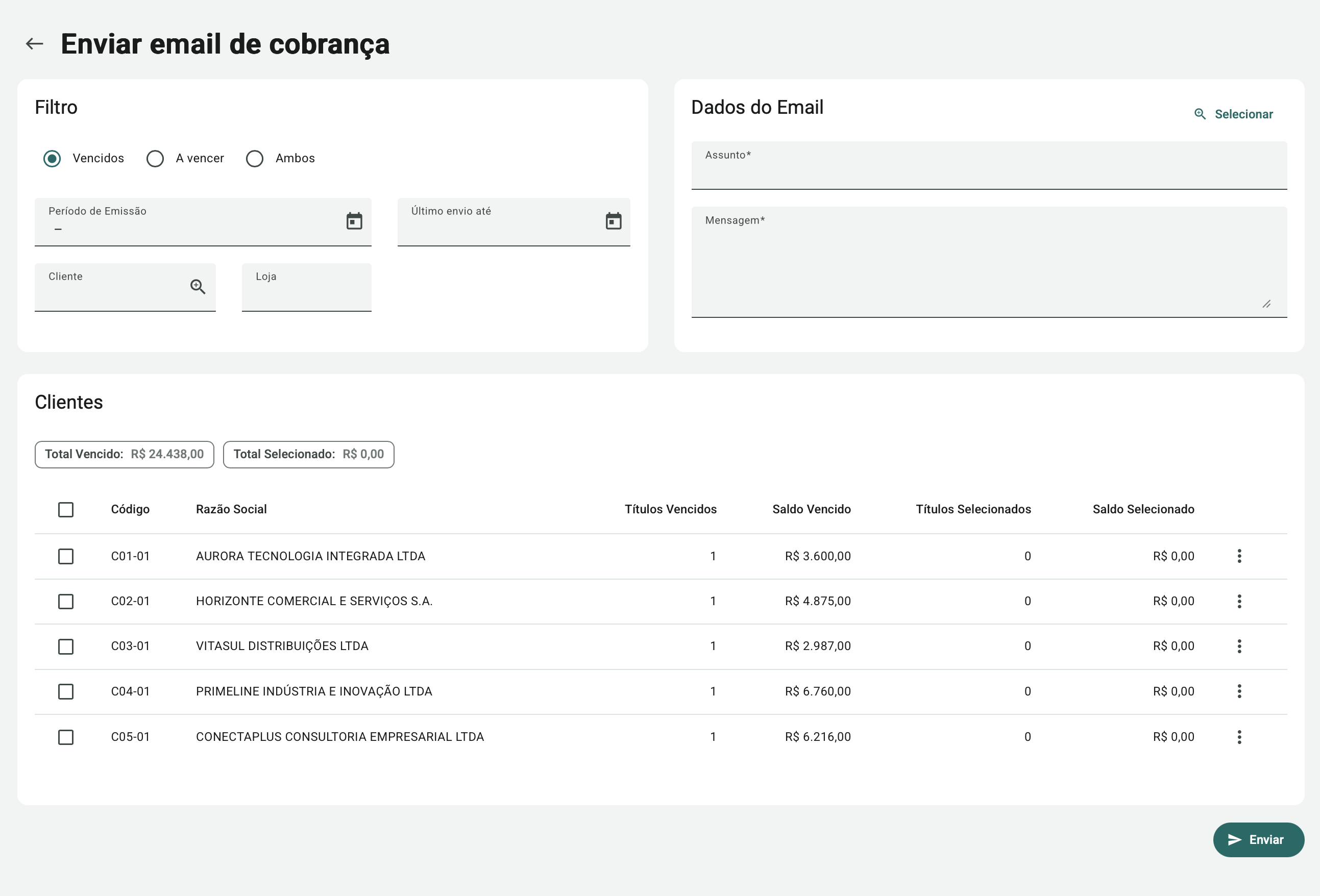
Task: Click the Selecionar email template link
Action: (1233, 114)
